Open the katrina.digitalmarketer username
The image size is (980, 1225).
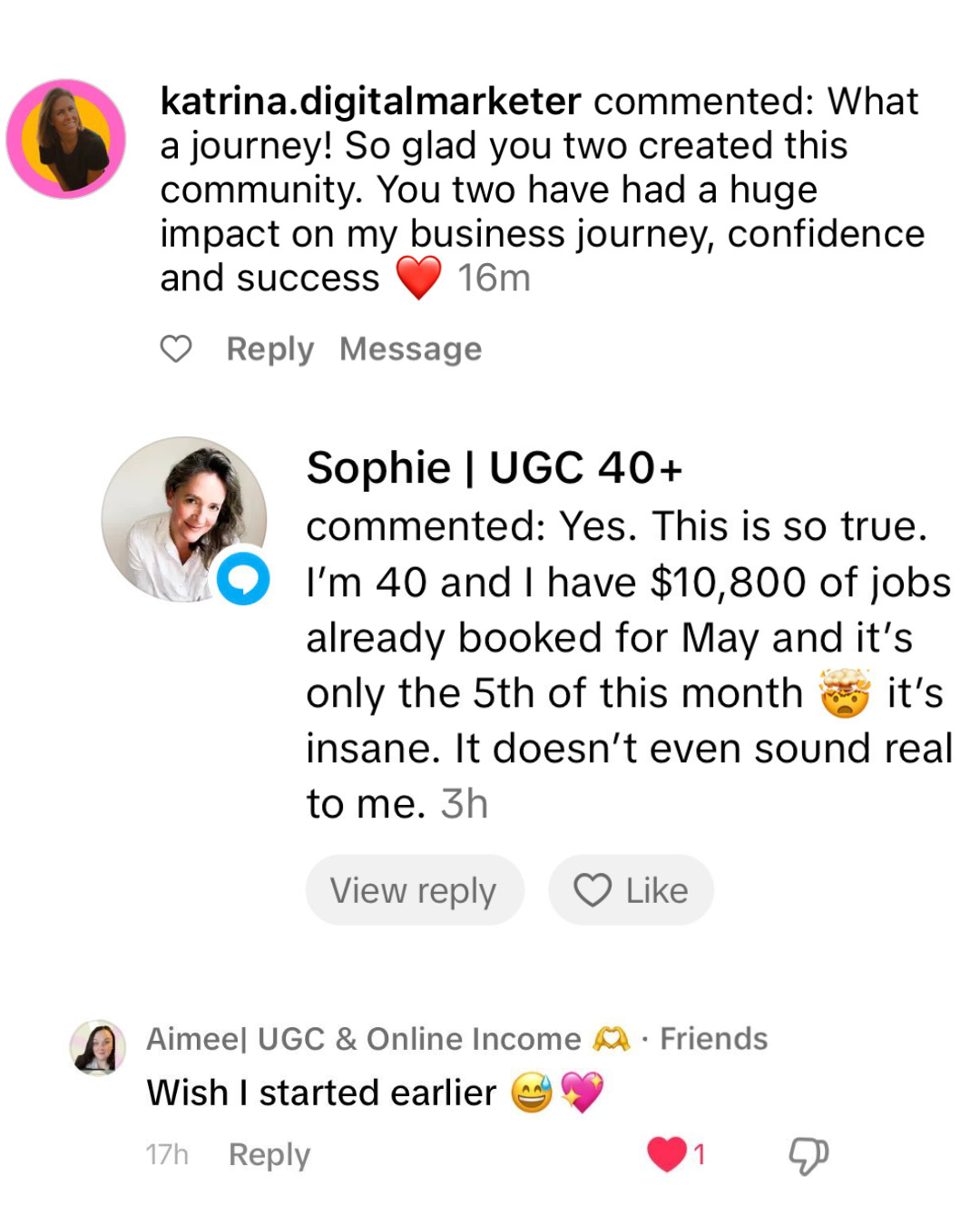coord(370,101)
